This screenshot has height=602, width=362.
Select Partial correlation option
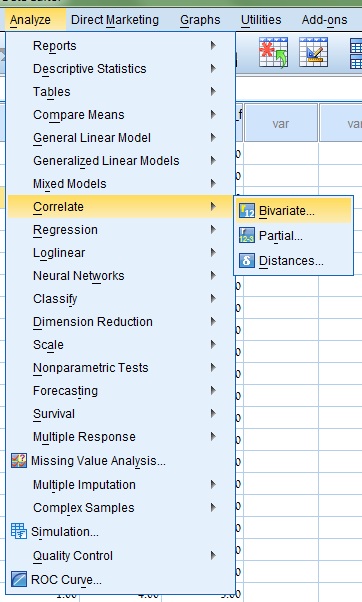(293, 235)
